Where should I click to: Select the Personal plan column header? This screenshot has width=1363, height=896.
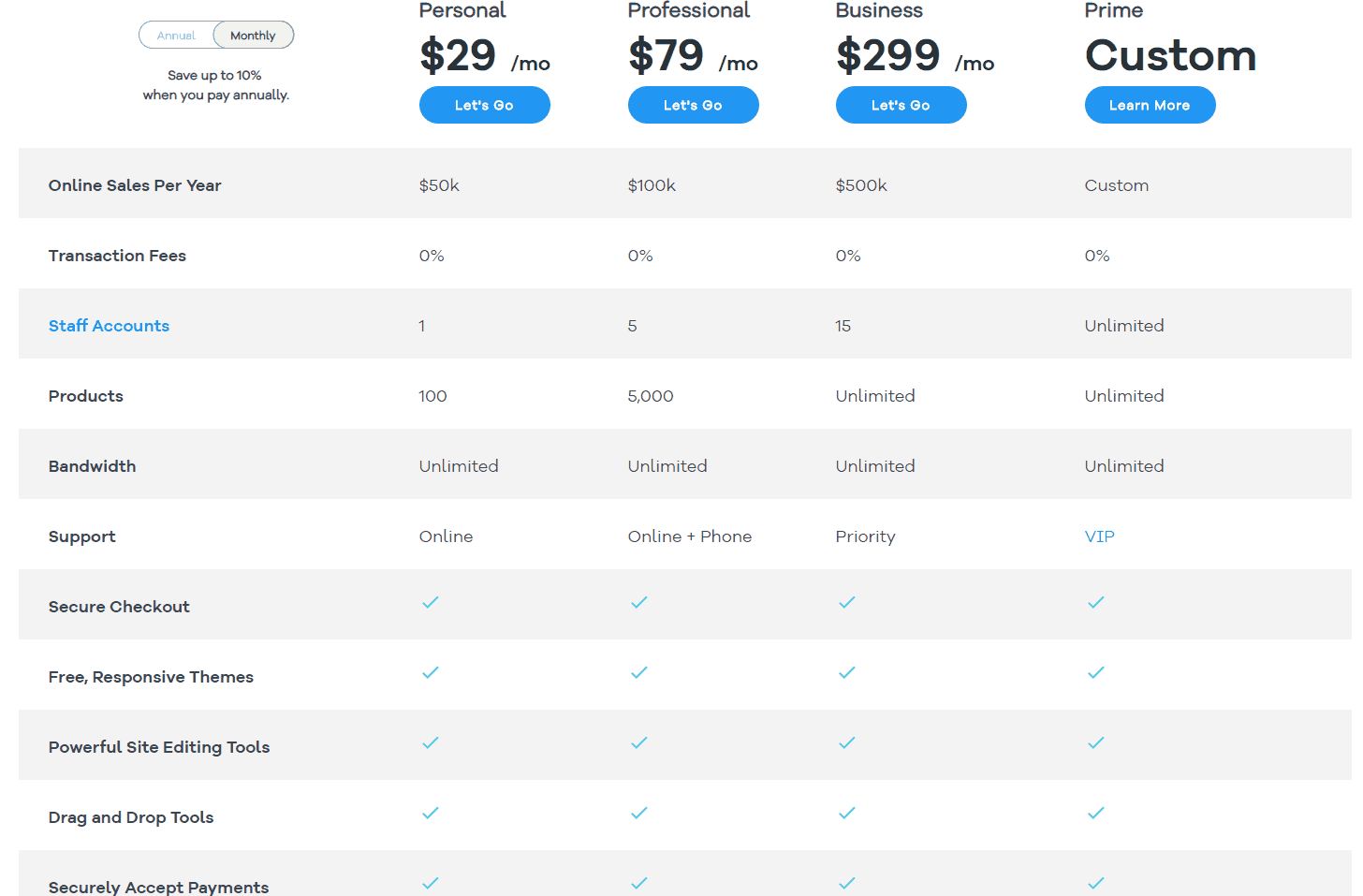tap(462, 11)
